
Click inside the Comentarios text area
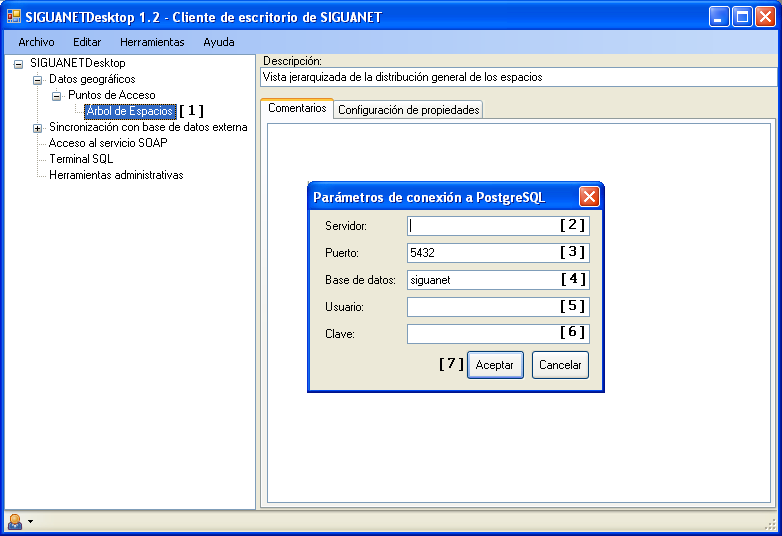(x=519, y=313)
